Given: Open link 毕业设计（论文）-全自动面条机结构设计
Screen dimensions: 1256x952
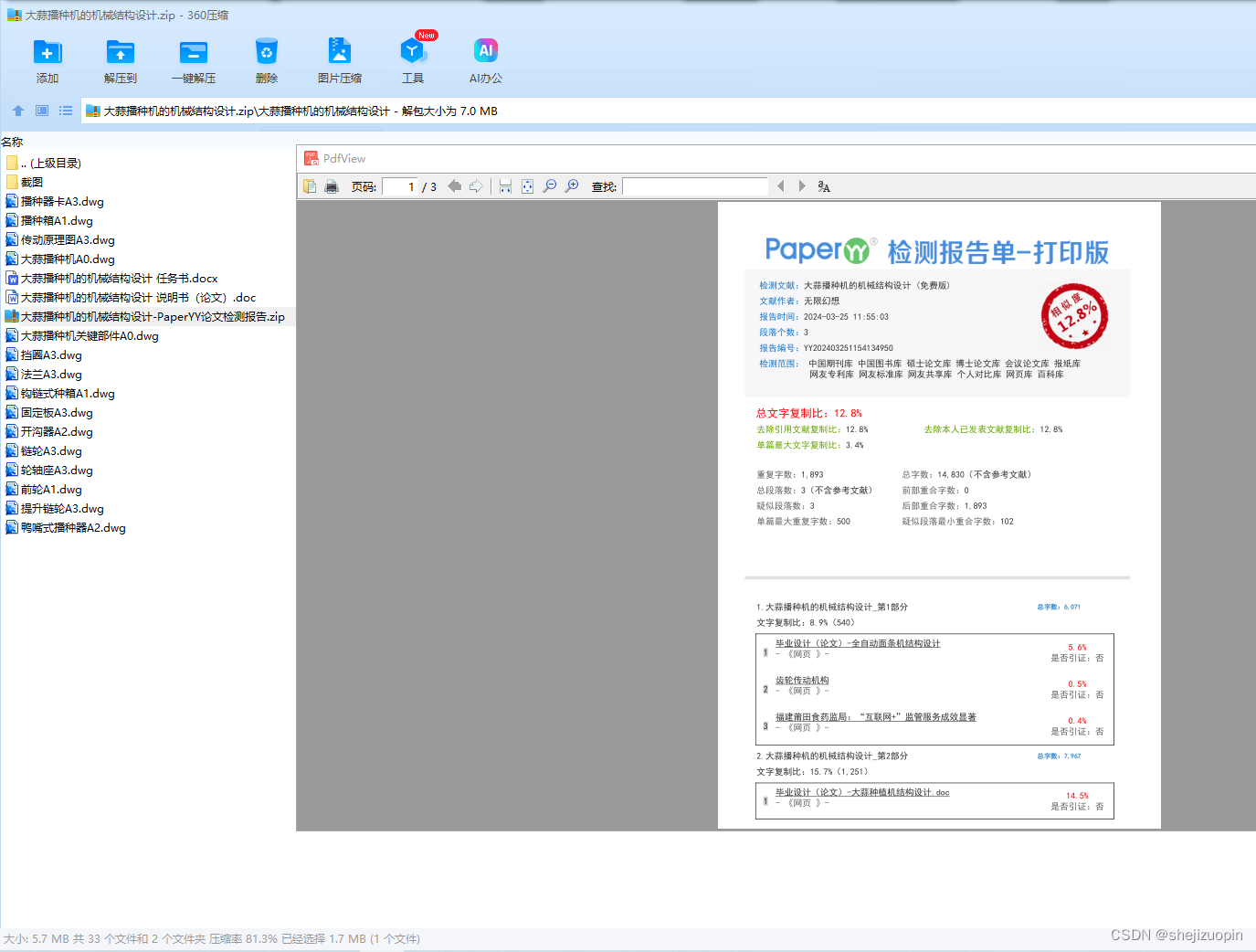Looking at the screenshot, I should point(858,643).
